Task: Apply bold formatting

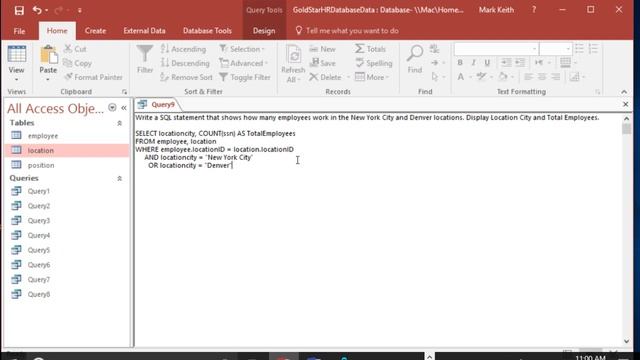Action: [x=460, y=62]
